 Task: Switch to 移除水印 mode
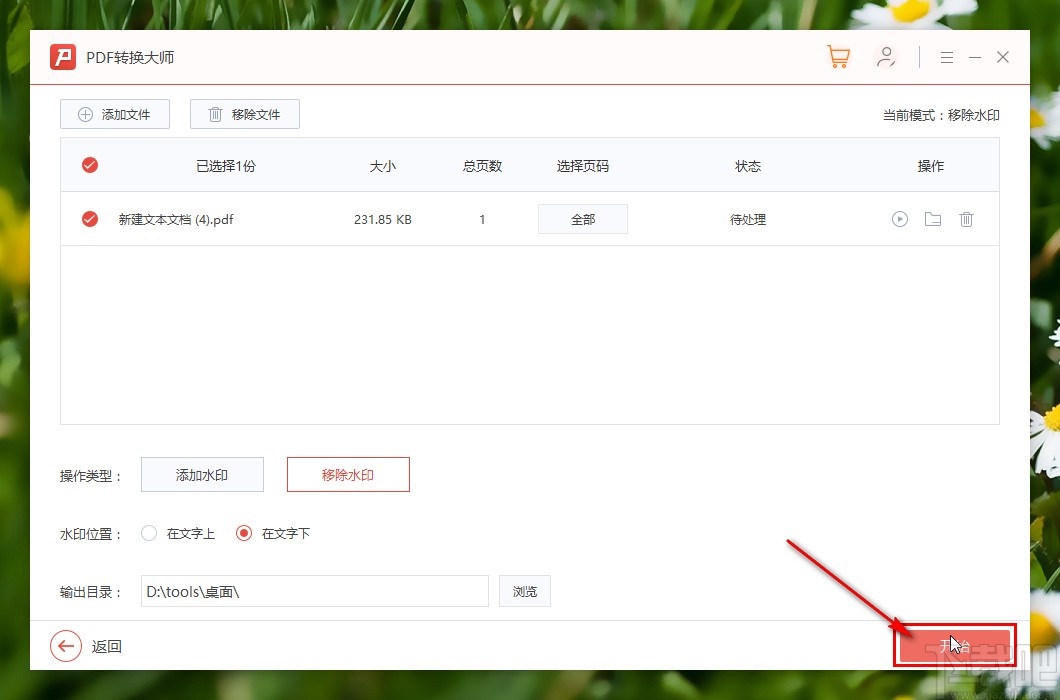tap(348, 474)
